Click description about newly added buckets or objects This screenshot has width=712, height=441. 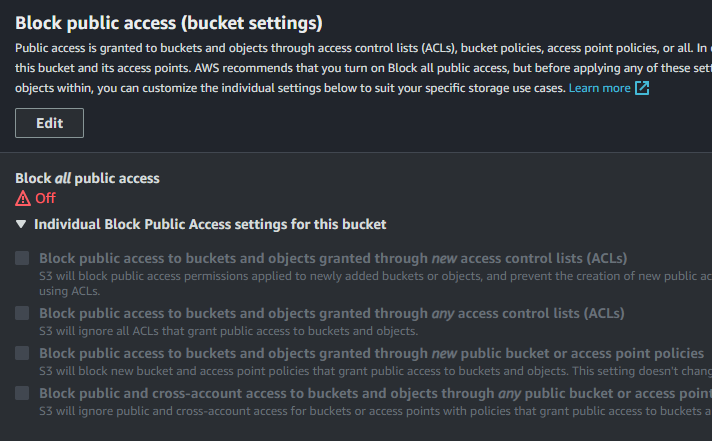[x=376, y=283]
